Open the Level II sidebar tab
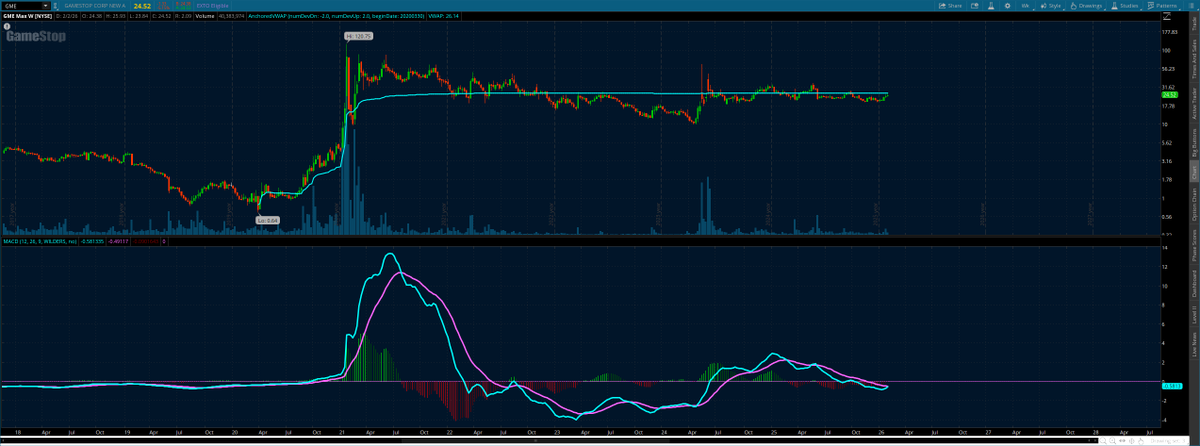The image size is (1200, 446). click(x=1194, y=315)
